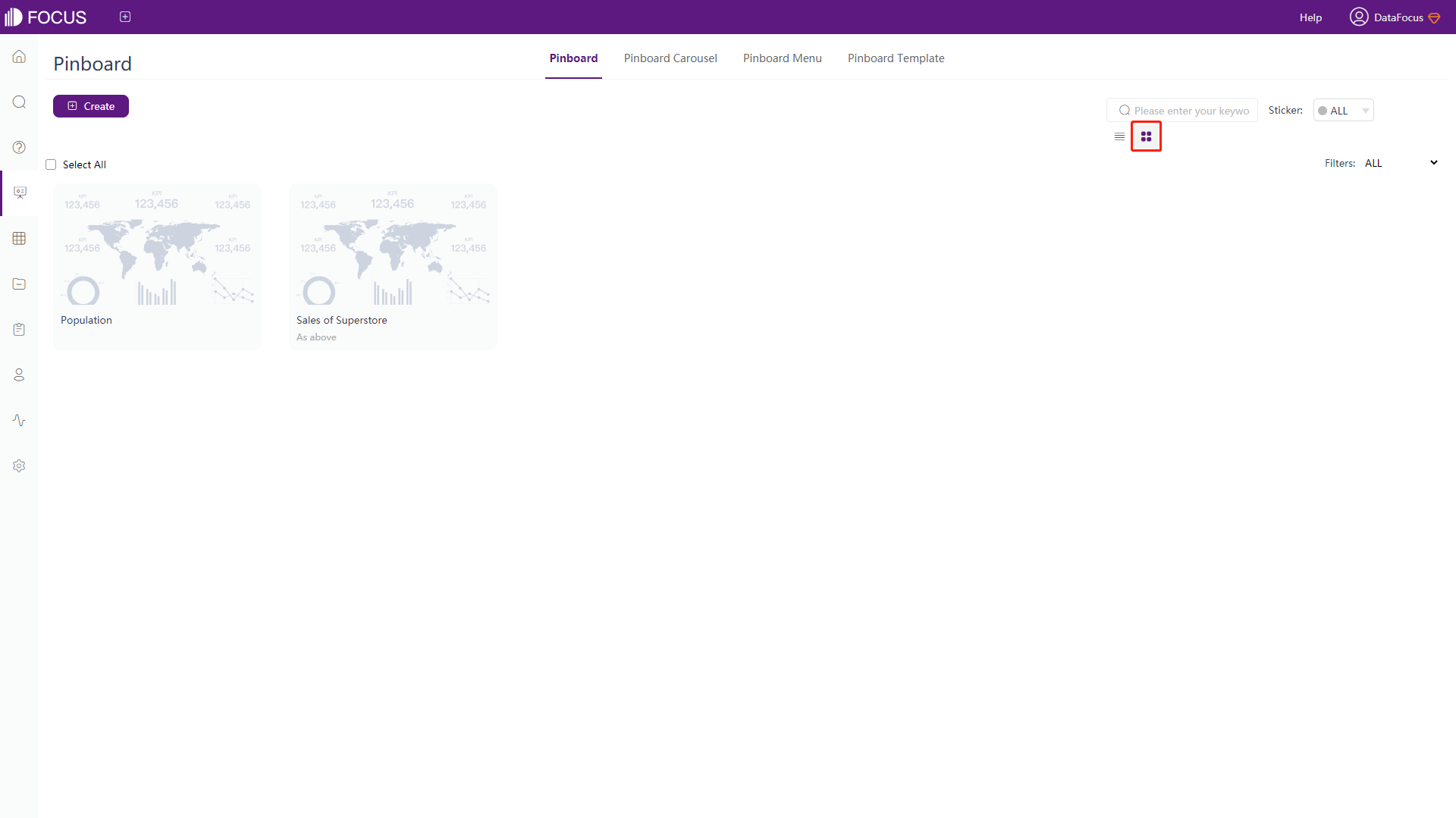
Task: Click the DataFocus user avatar icon
Action: click(1358, 17)
